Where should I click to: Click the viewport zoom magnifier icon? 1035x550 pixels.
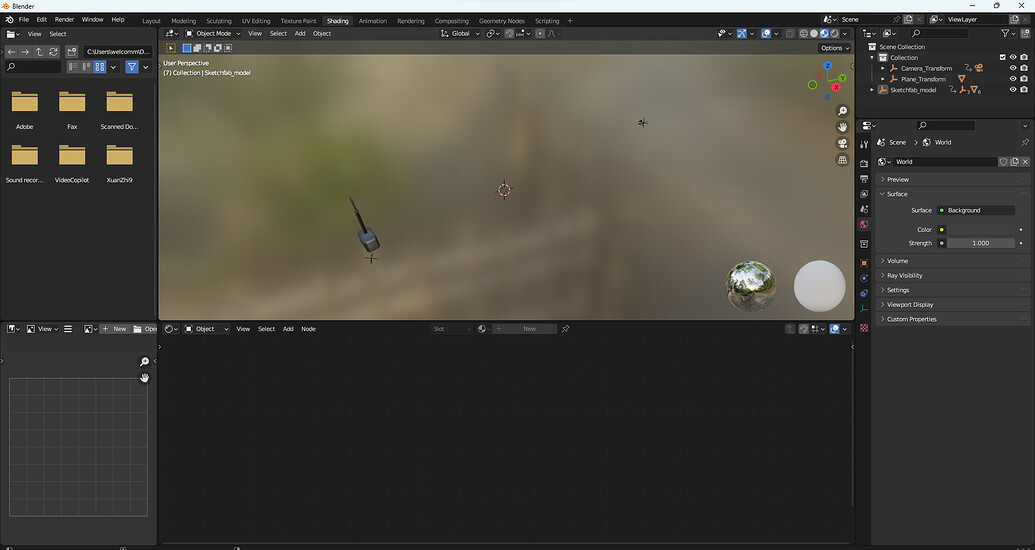(842, 111)
